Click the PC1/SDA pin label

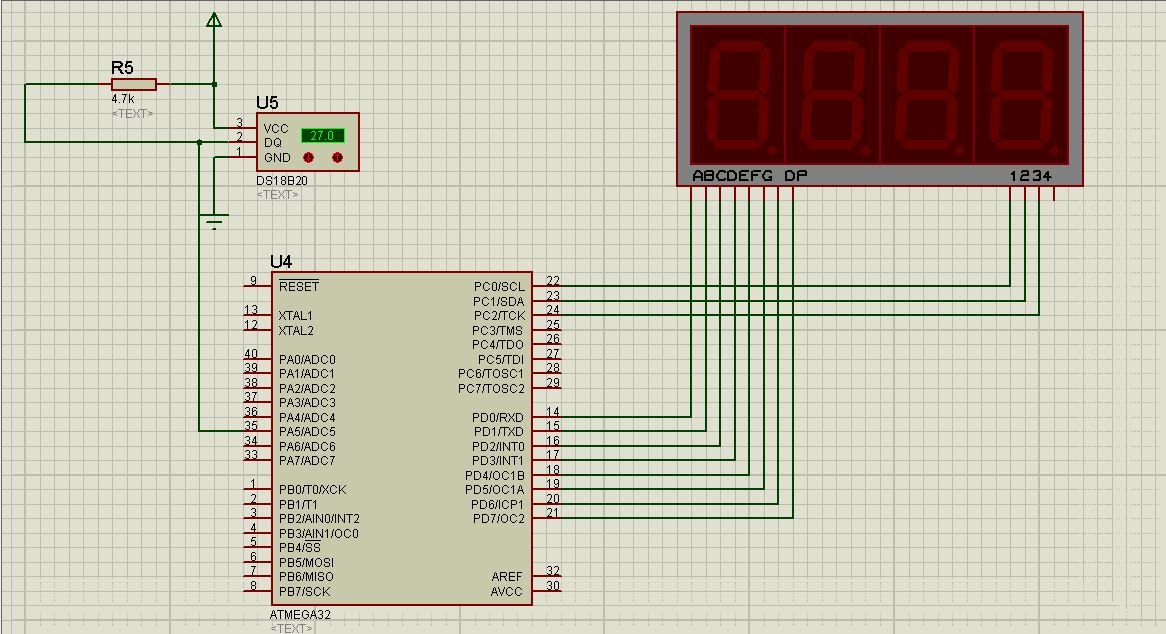498,302
